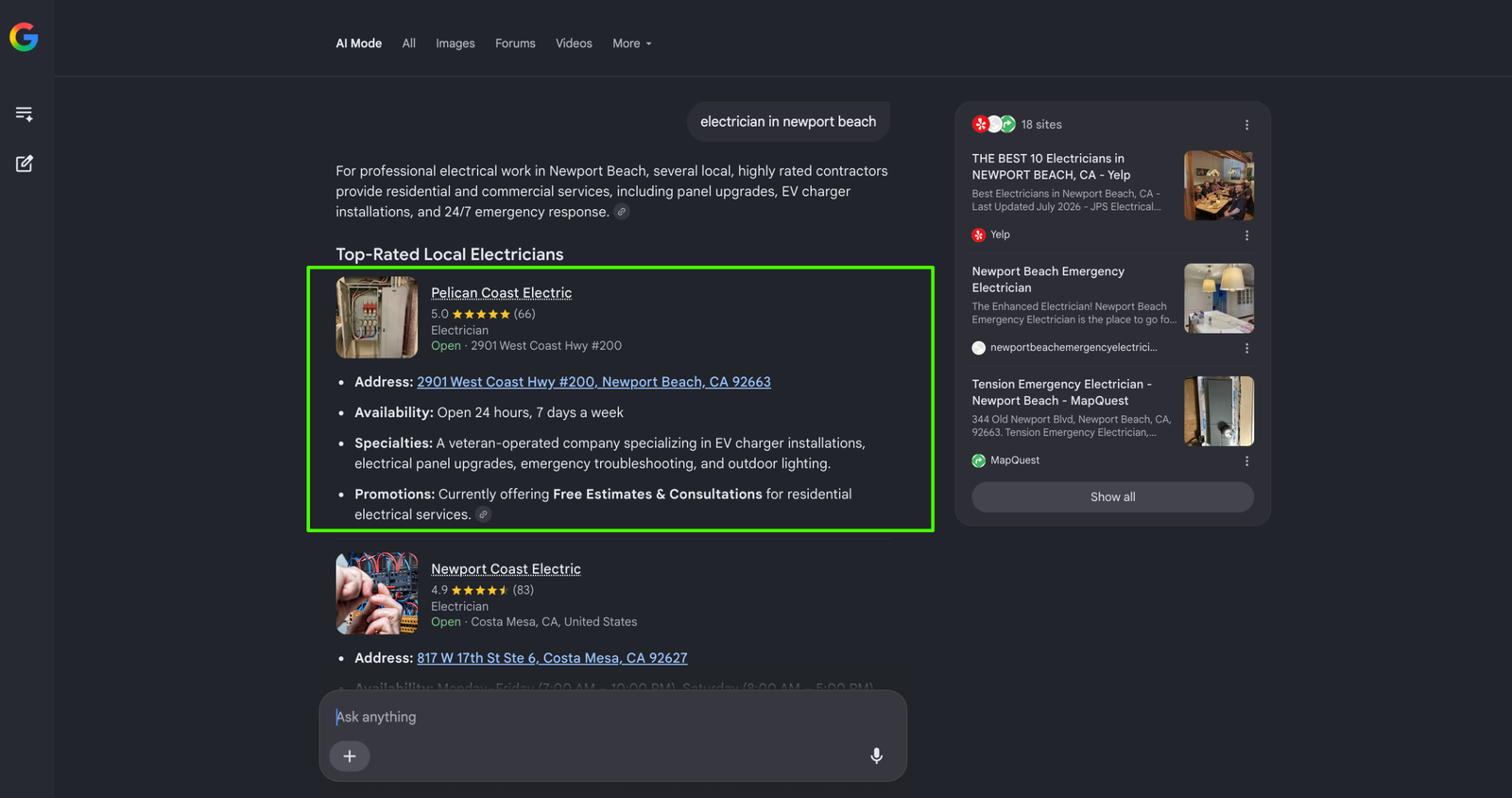Switch to the All tab
This screenshot has width=1512, height=798.
408,43
